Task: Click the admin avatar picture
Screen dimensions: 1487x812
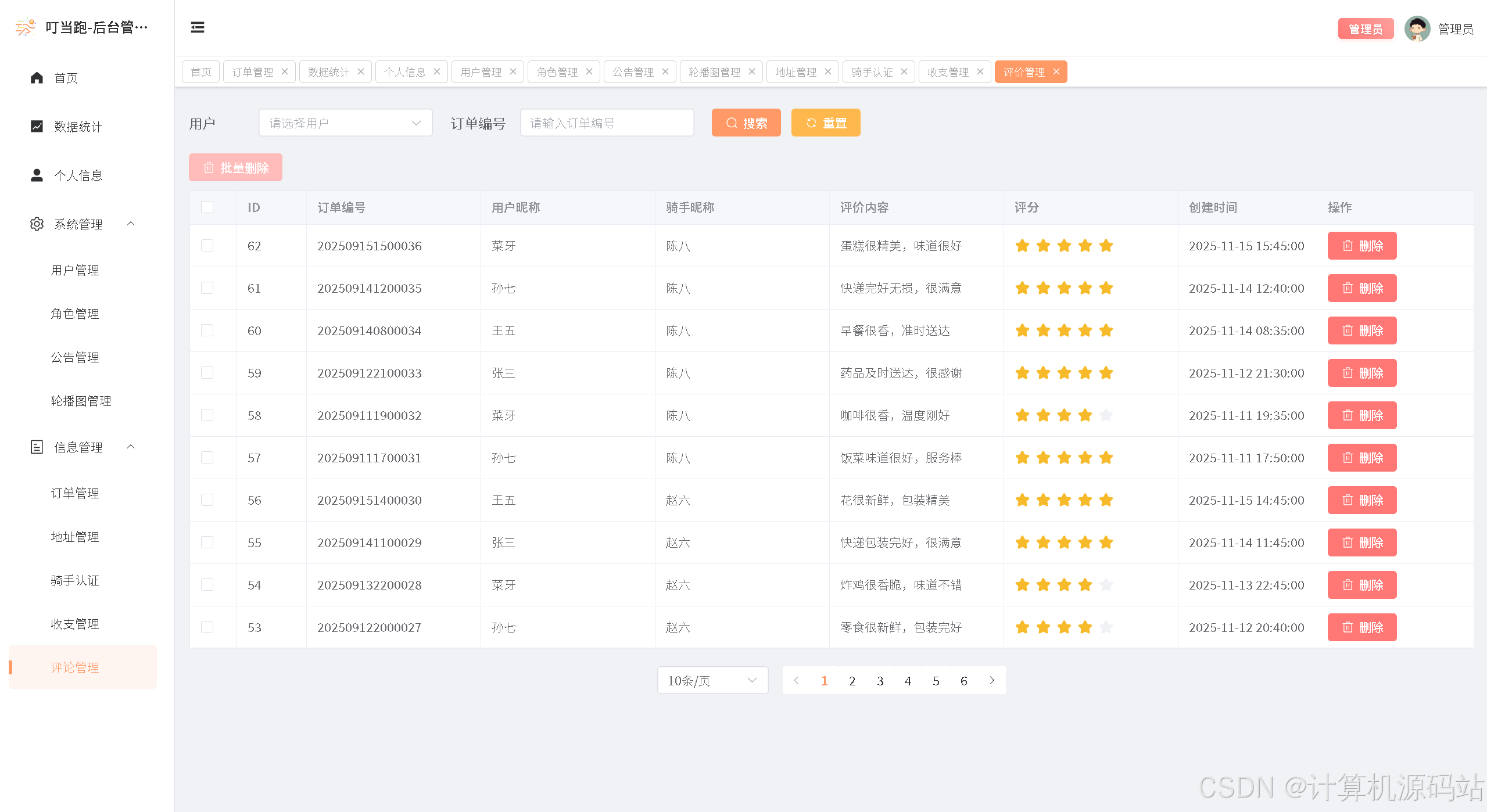Action: [1417, 29]
